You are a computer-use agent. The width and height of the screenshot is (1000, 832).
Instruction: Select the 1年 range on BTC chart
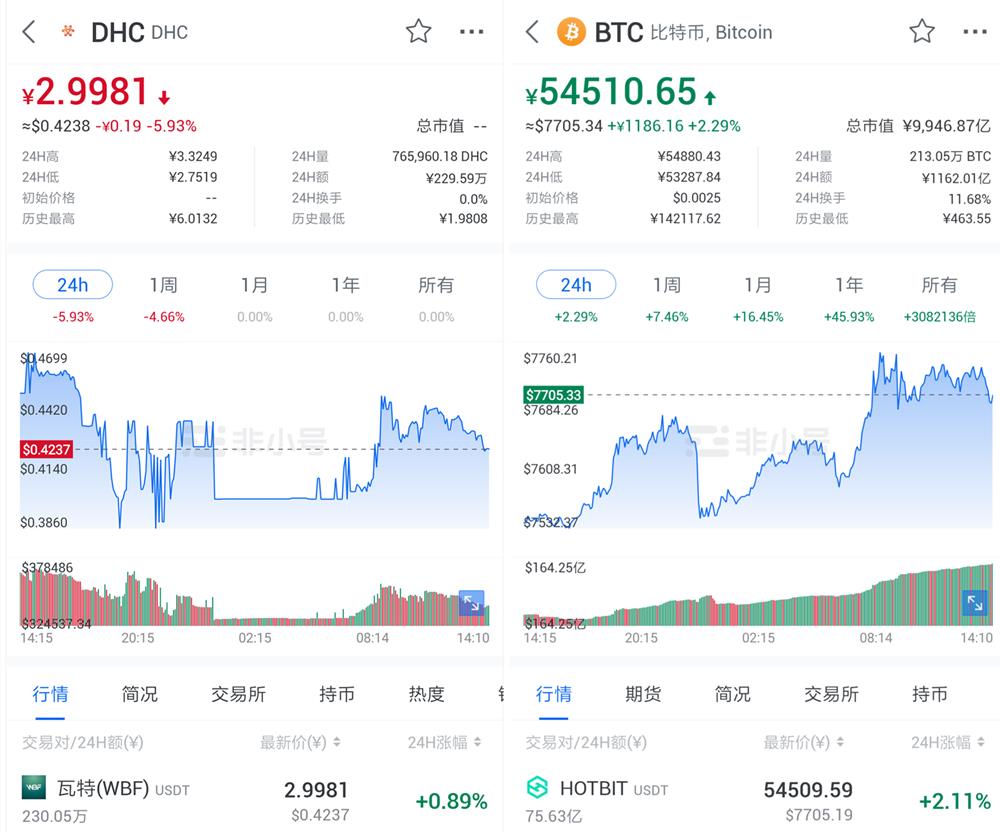[848, 285]
